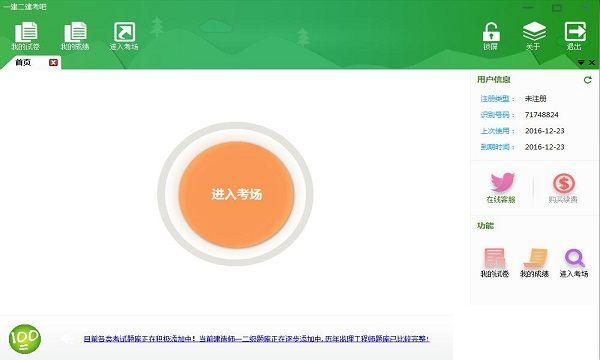Click the large orange 进入考场 button
The height and width of the screenshot is (360, 600).
236,194
